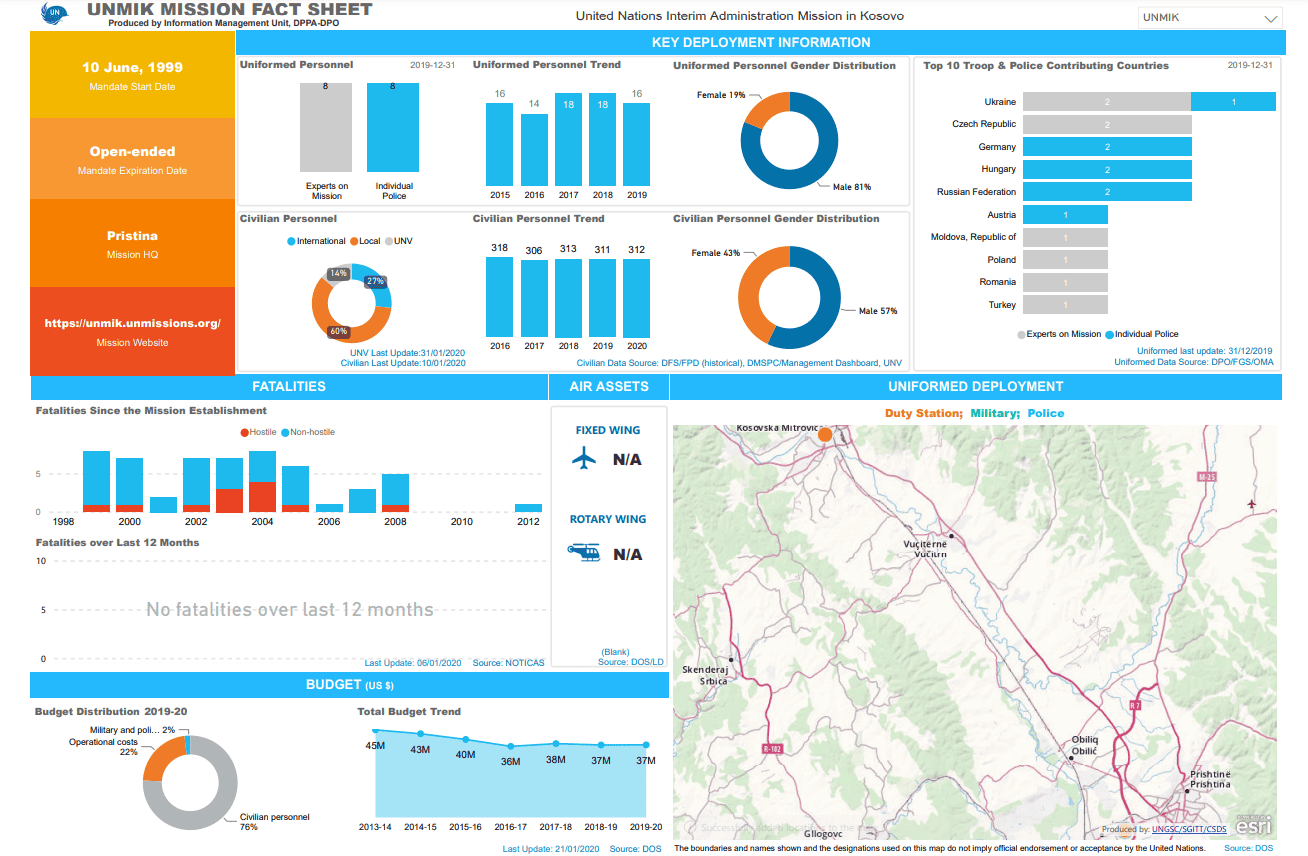Click the fixed wing airplane icon

pos(584,459)
